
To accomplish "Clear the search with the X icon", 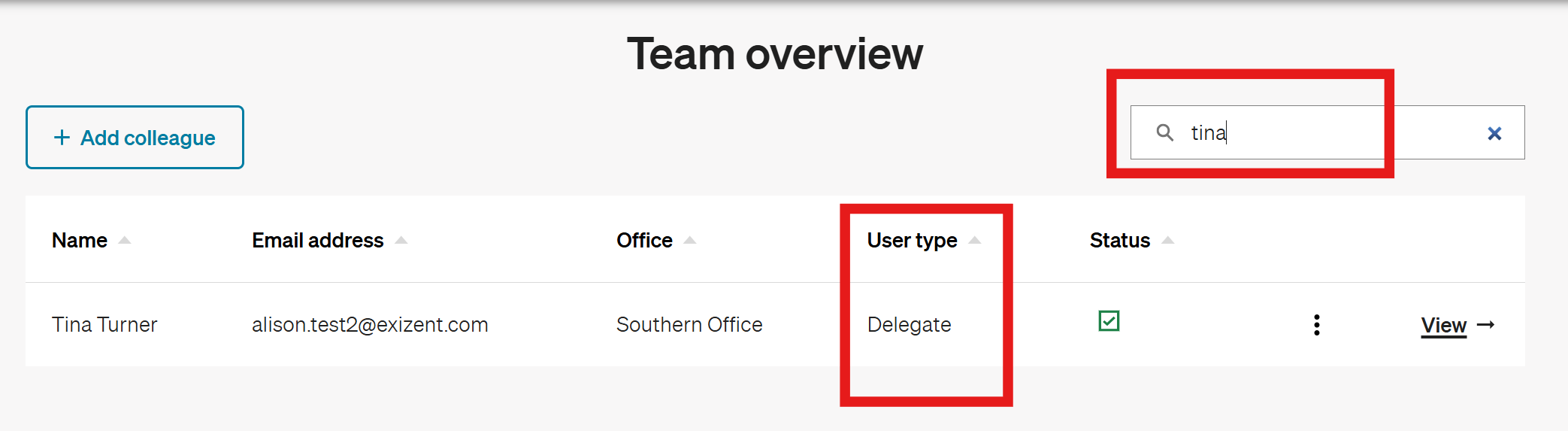I will pos(1494,133).
